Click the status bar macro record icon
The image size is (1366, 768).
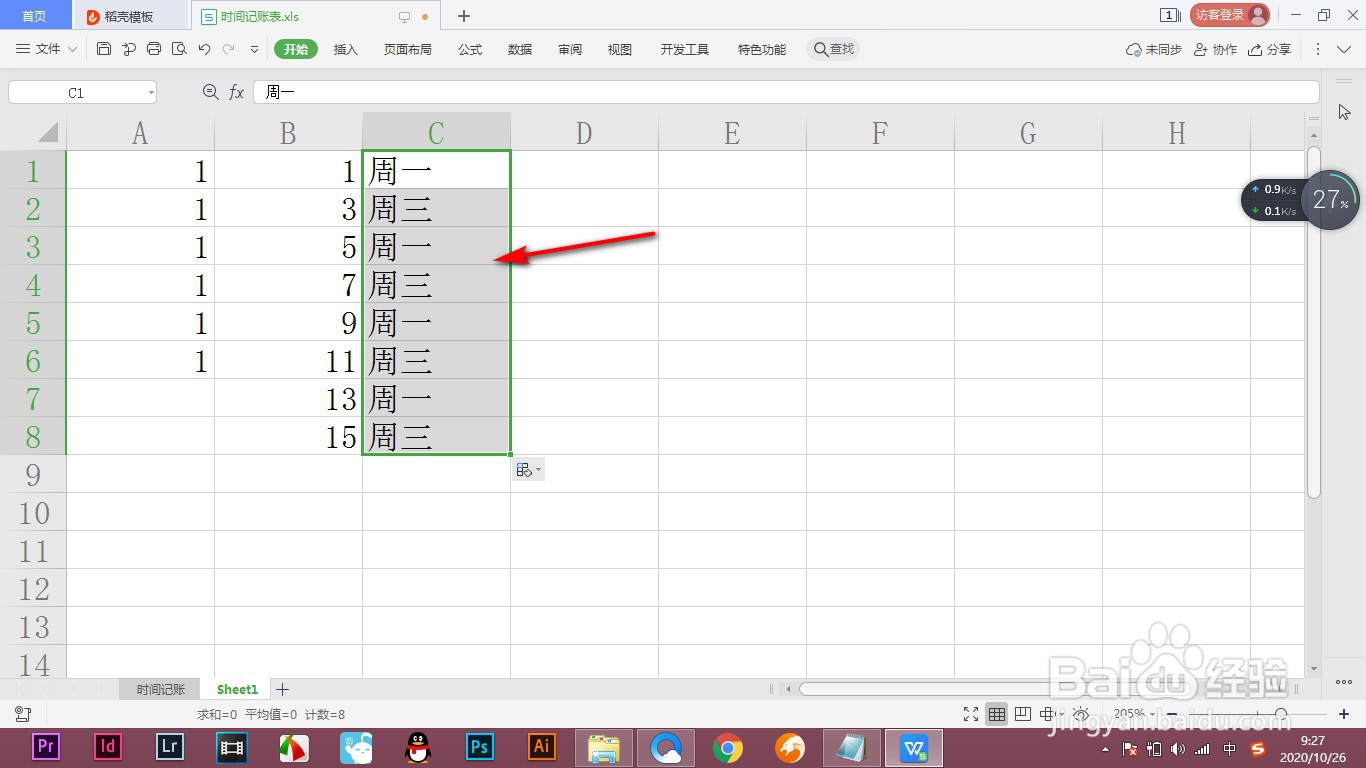pos(22,714)
